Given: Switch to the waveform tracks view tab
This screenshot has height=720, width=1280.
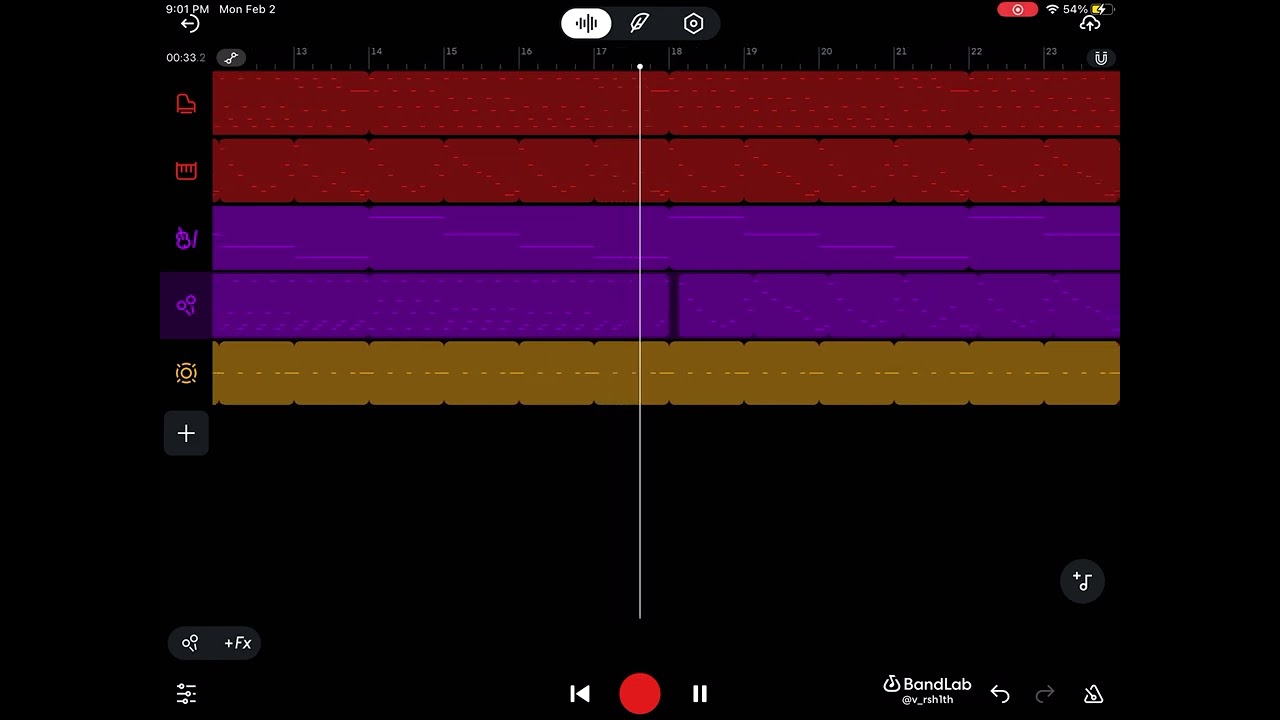Looking at the screenshot, I should click(586, 23).
